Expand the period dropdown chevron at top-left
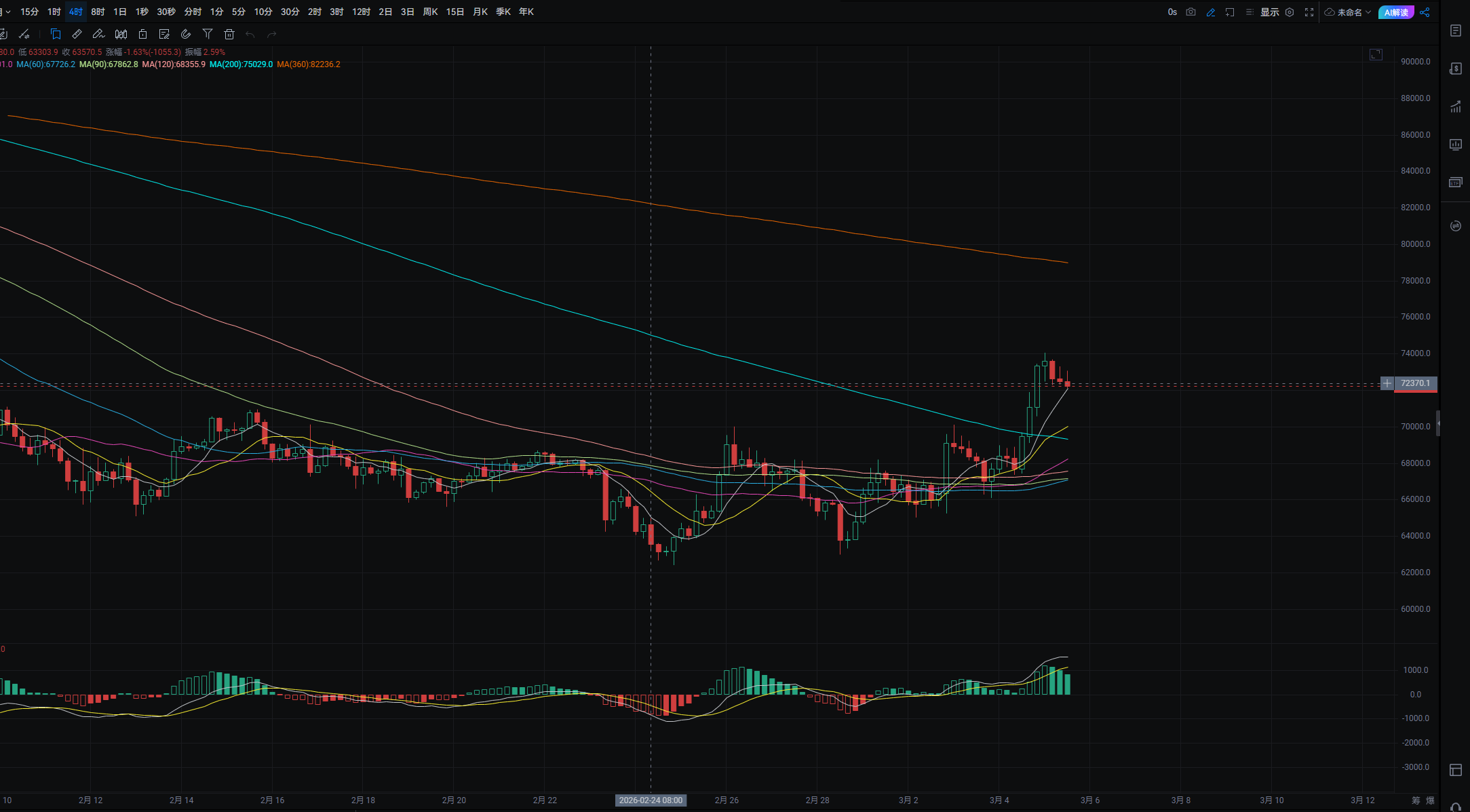Viewport: 1470px width, 812px height. click(7, 12)
